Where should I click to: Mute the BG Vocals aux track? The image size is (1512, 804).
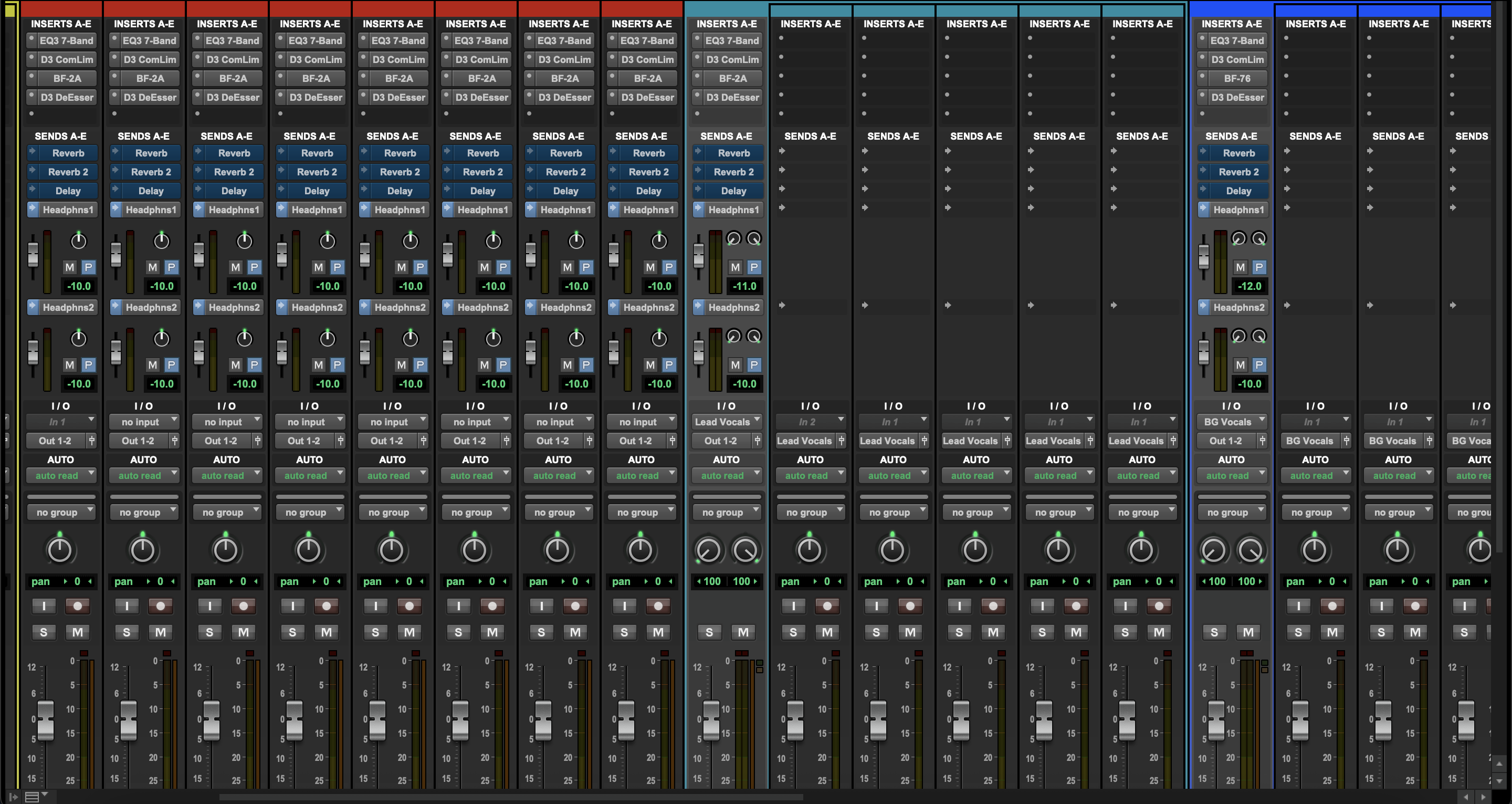pyautogui.click(x=1248, y=632)
